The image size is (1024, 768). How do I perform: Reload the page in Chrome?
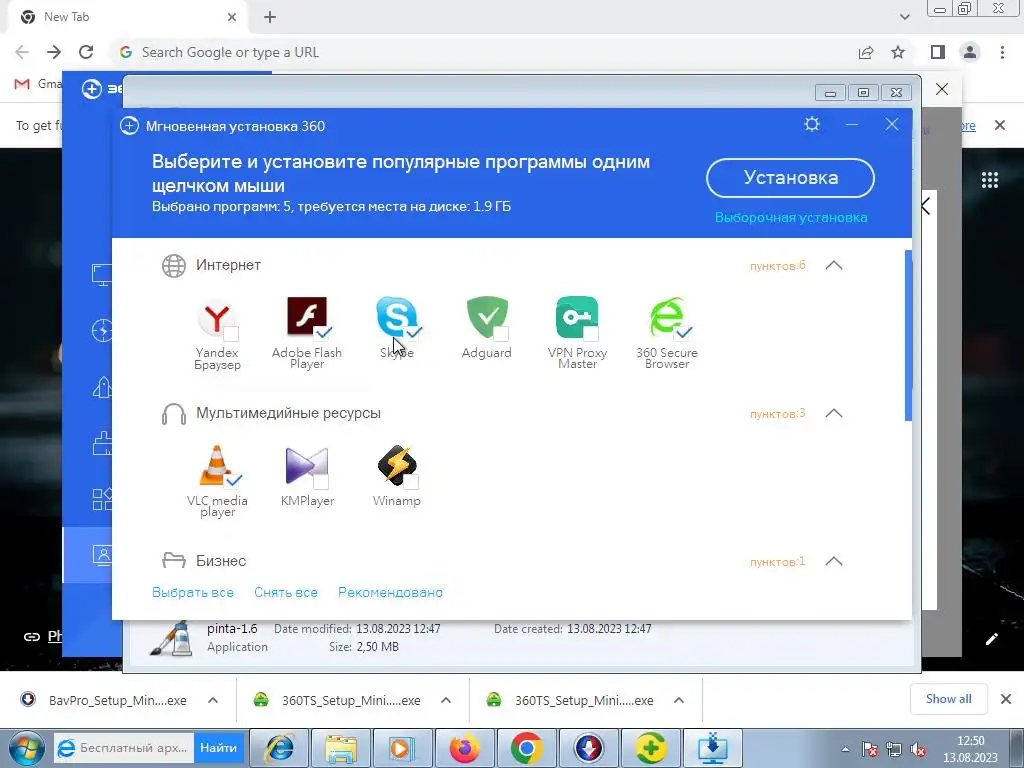(x=86, y=52)
